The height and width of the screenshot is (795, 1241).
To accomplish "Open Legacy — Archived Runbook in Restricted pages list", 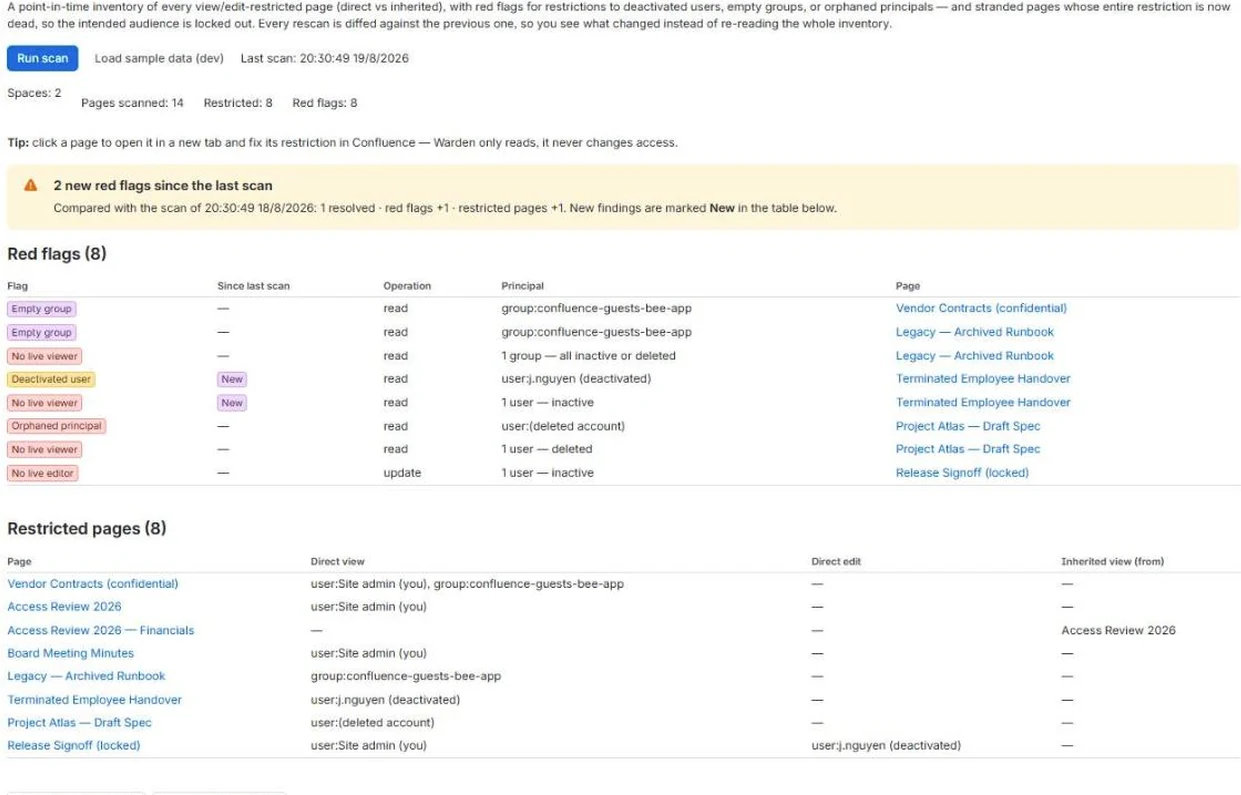I will tap(86, 677).
